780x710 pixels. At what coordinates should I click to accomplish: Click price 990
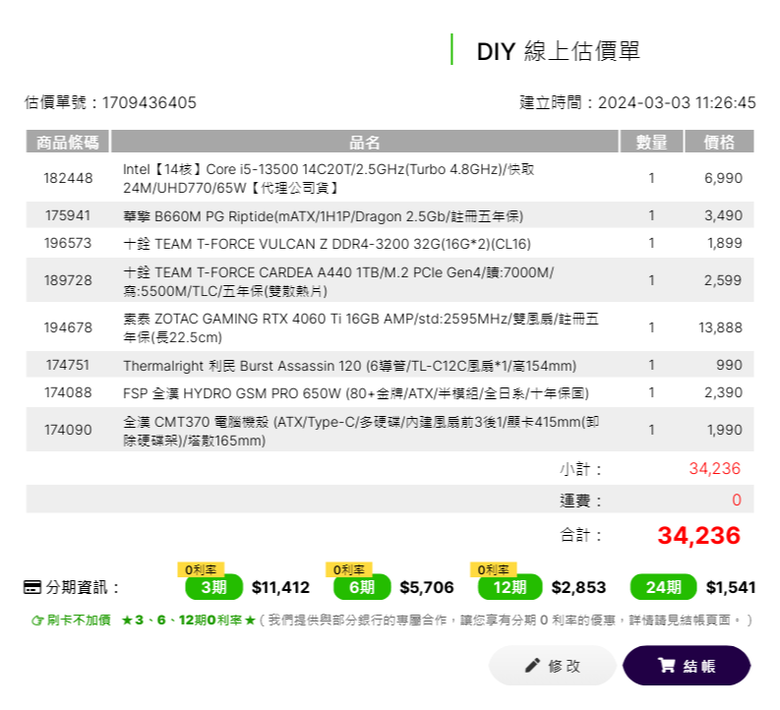pos(729,365)
